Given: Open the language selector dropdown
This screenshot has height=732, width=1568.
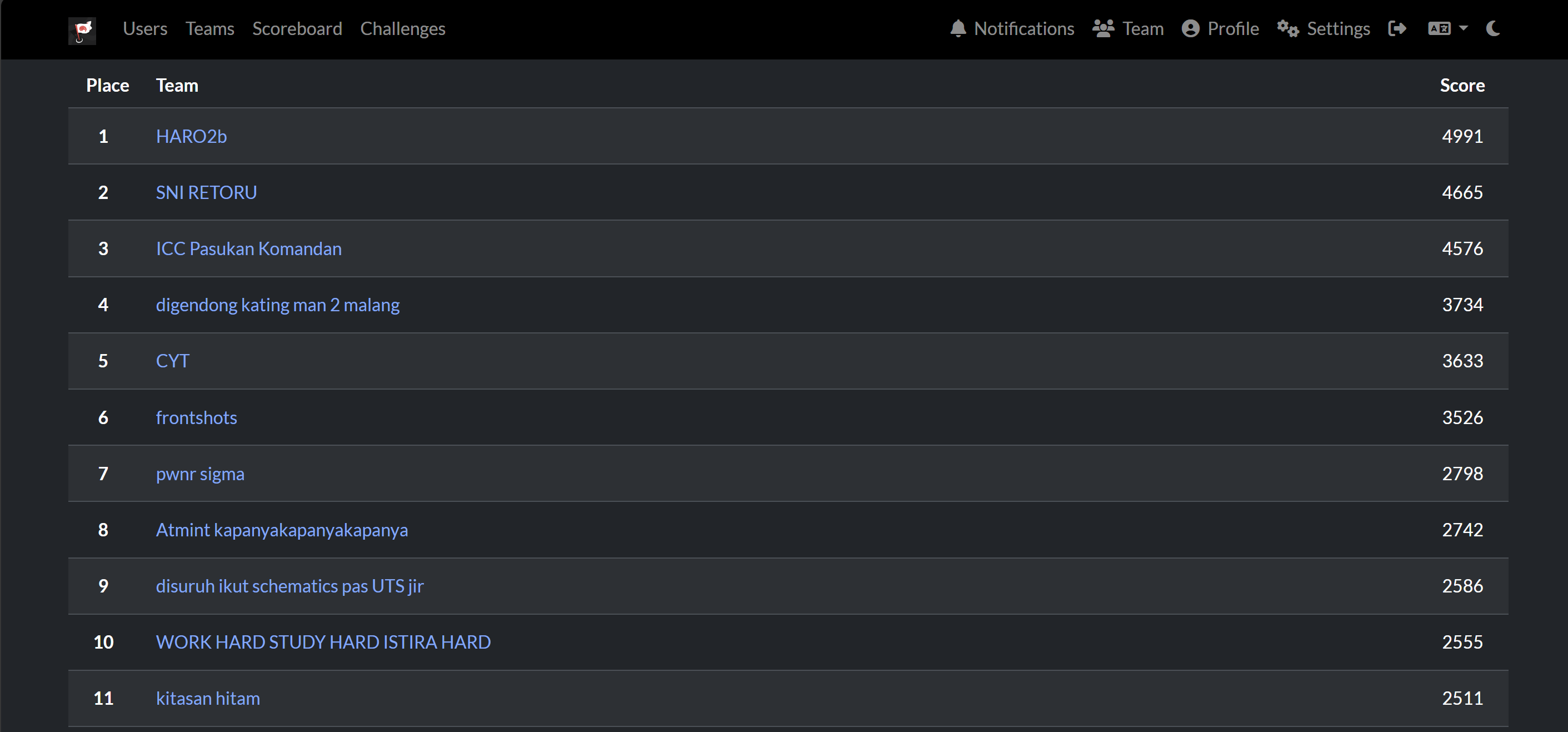Looking at the screenshot, I should pyautogui.click(x=1447, y=28).
